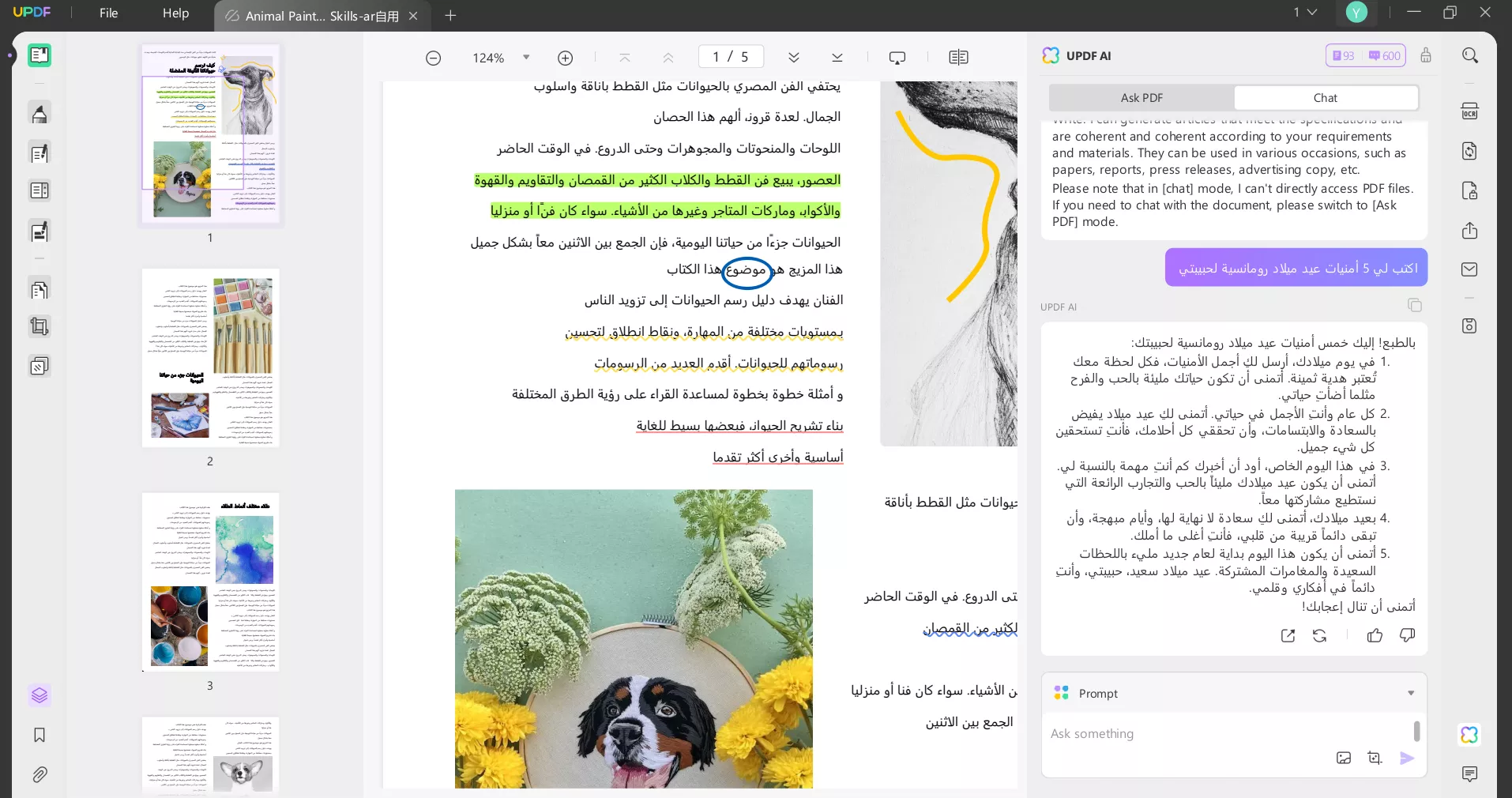
Task: Open document search in right sidebar
Action: coord(1469,55)
